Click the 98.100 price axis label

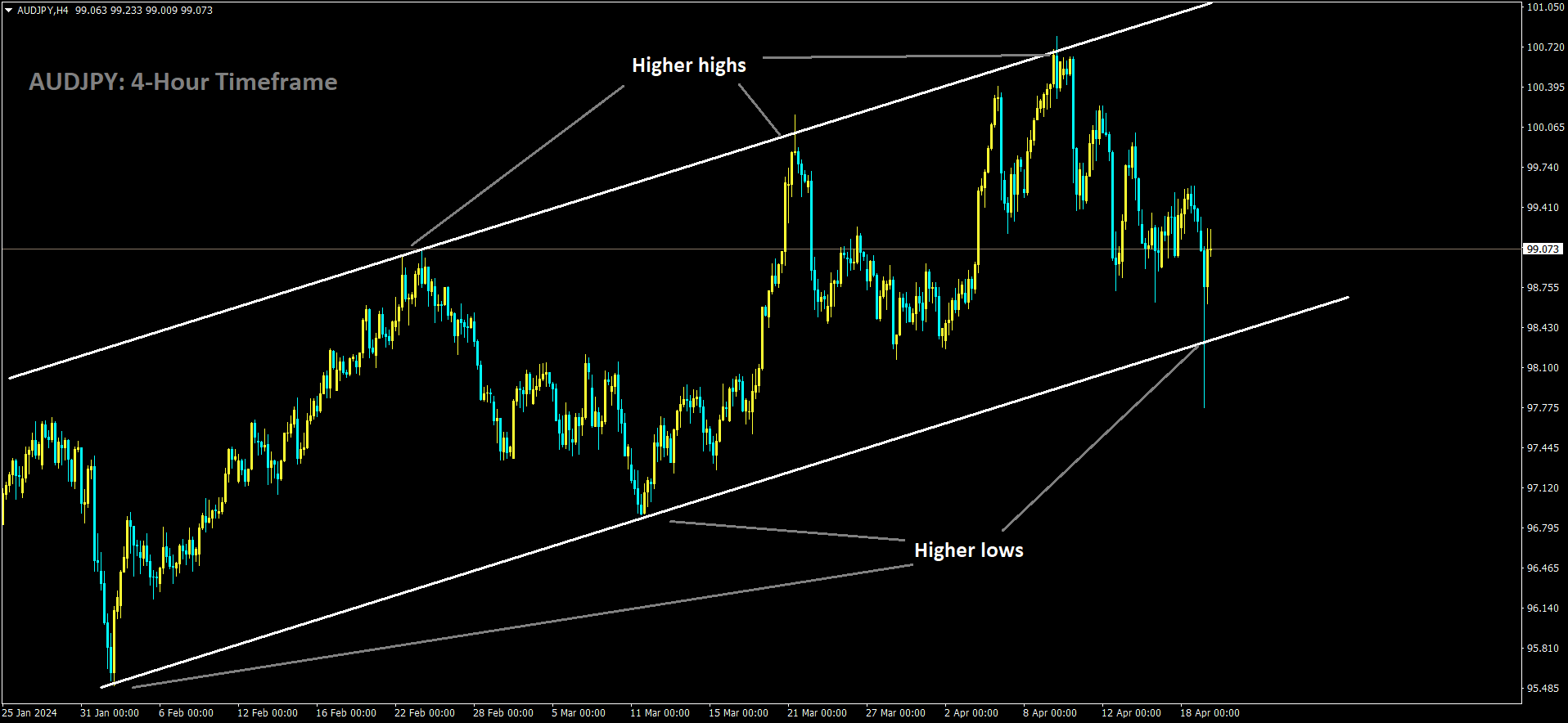pyautogui.click(x=1543, y=368)
